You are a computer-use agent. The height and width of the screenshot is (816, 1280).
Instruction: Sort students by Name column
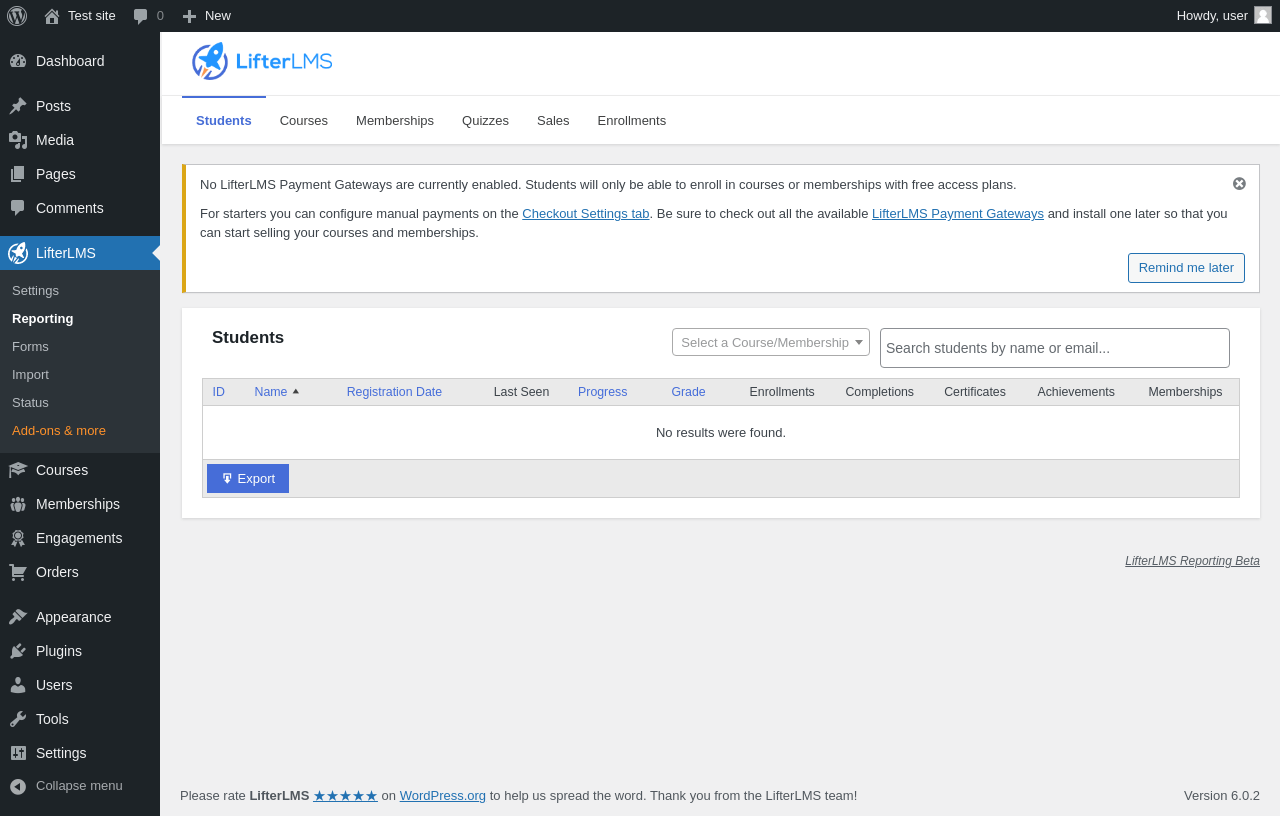pyautogui.click(x=277, y=392)
